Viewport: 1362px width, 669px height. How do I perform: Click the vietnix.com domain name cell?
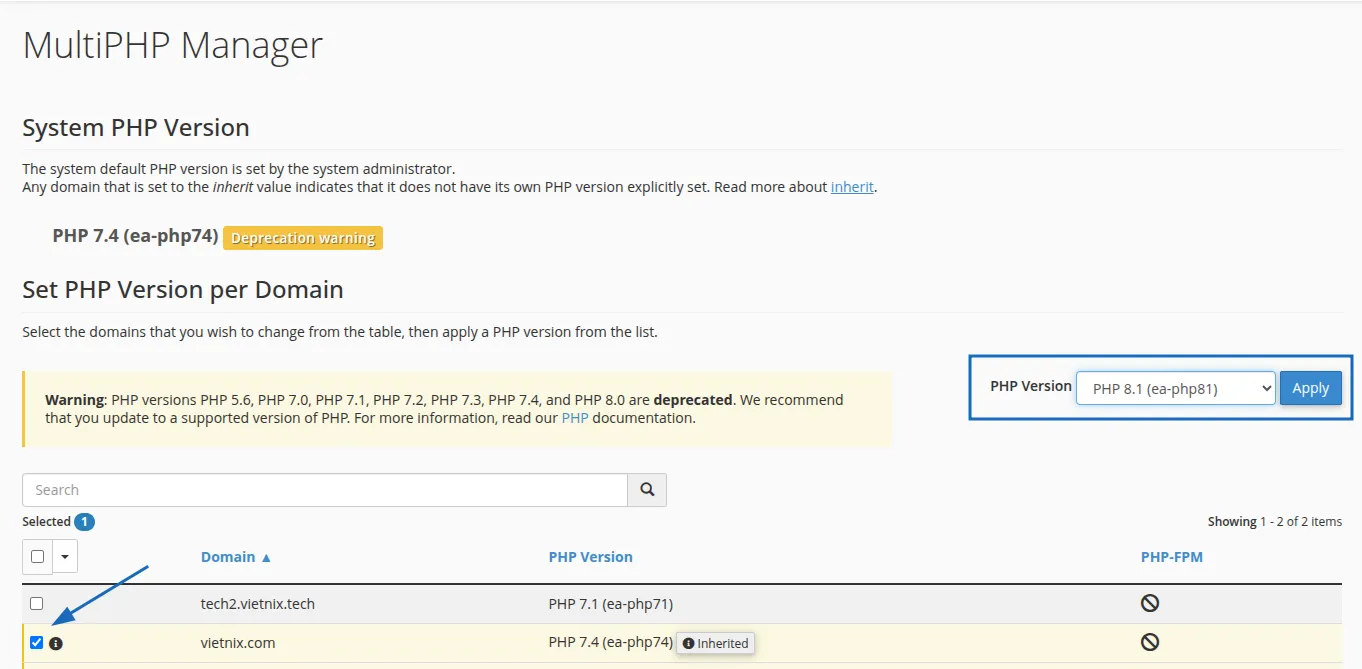click(x=238, y=643)
